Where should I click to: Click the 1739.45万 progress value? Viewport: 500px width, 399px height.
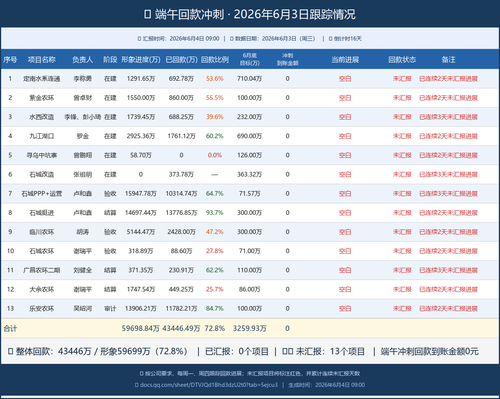[x=141, y=117]
